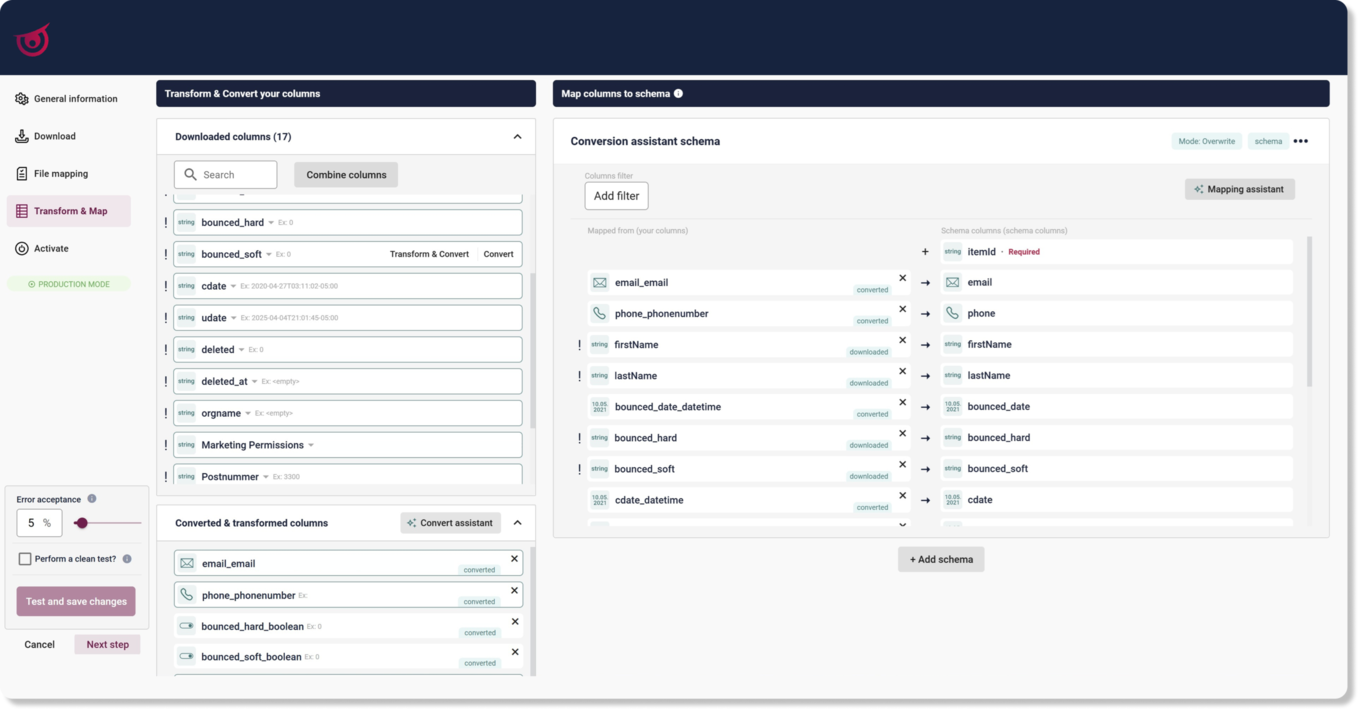Click + Add schema button
The height and width of the screenshot is (715, 1360).
coord(941,560)
